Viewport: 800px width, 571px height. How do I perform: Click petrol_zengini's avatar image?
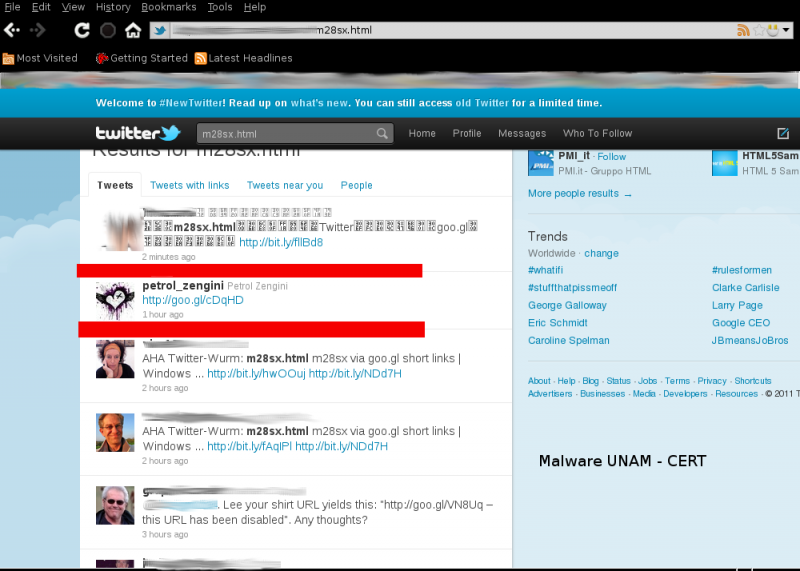tap(115, 301)
